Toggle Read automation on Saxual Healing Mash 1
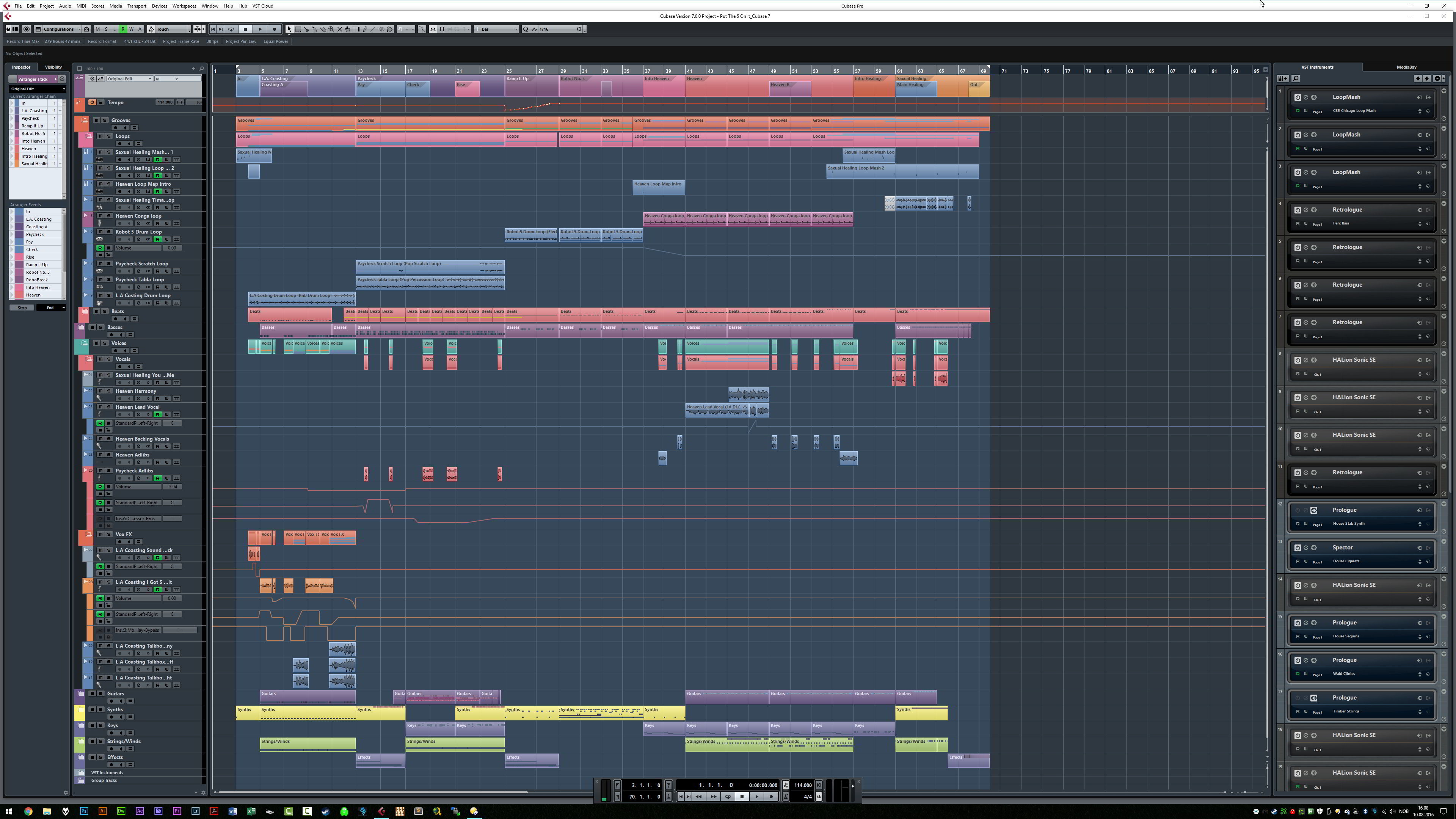1456x819 pixels. [158, 160]
